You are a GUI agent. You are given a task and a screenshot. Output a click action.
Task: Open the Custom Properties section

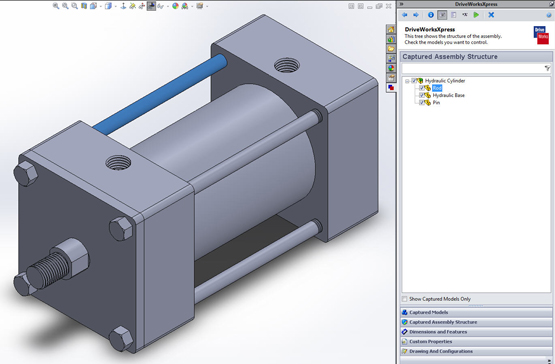(x=476, y=342)
